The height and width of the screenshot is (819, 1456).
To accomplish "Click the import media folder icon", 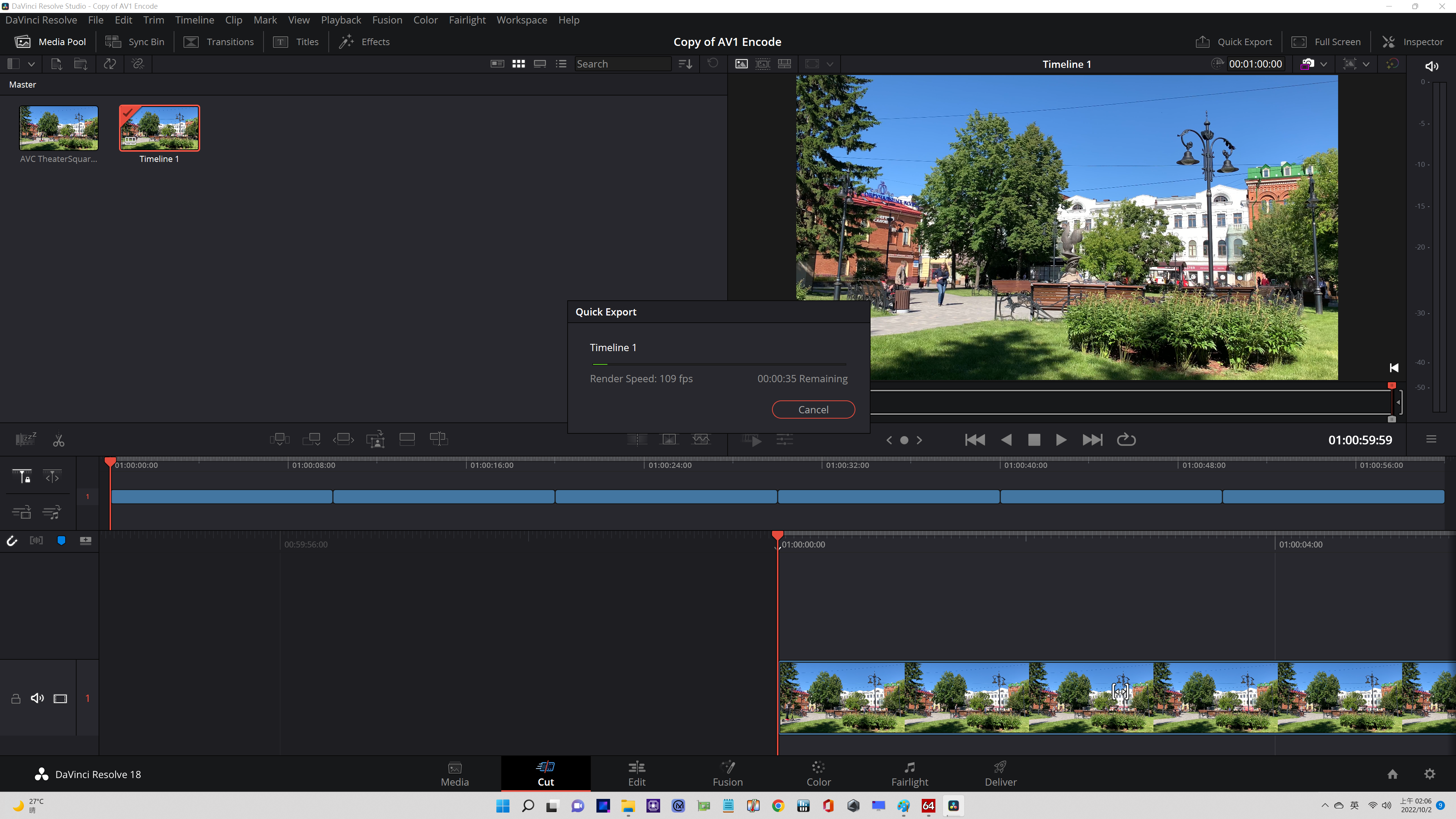I will [81, 64].
